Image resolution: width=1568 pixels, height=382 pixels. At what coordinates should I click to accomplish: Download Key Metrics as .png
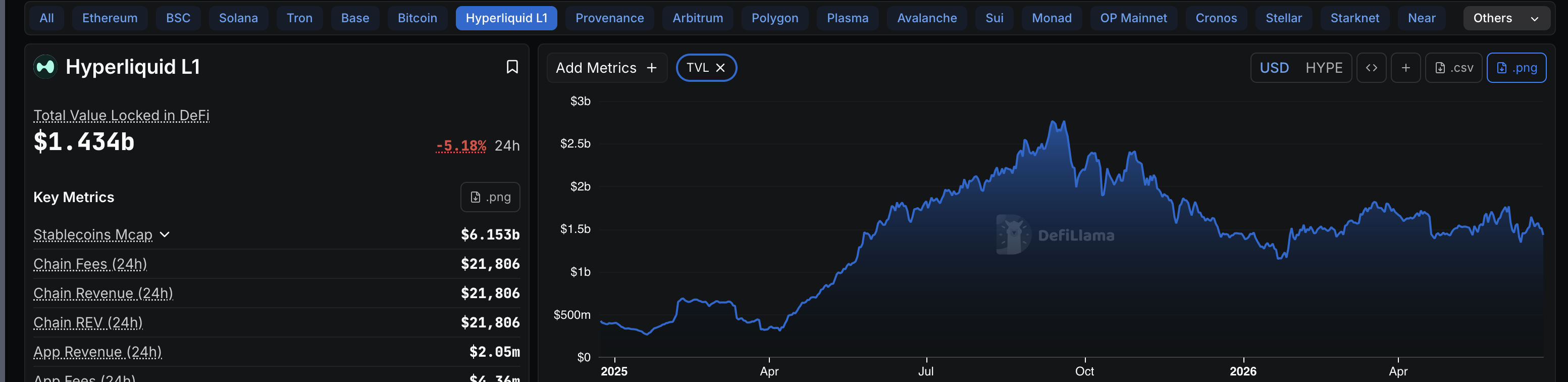tap(490, 197)
